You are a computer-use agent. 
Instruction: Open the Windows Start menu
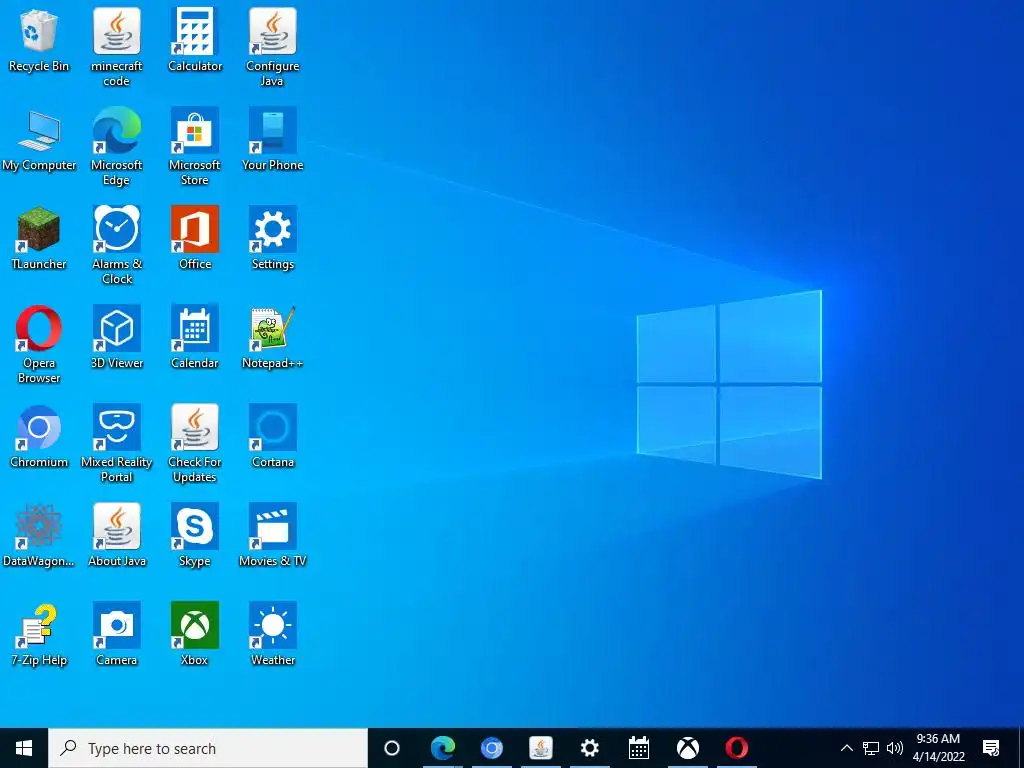[24, 748]
